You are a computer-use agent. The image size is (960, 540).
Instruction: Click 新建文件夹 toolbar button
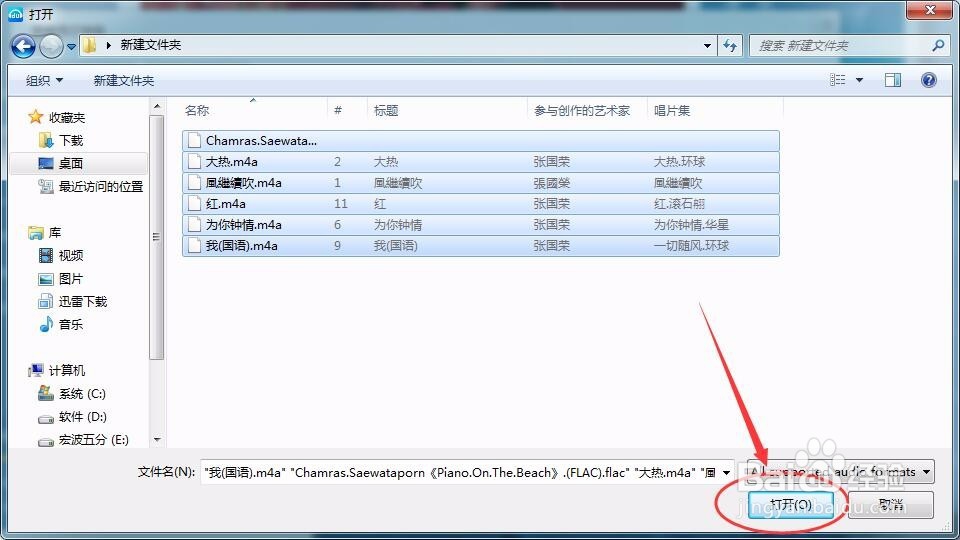[124, 80]
